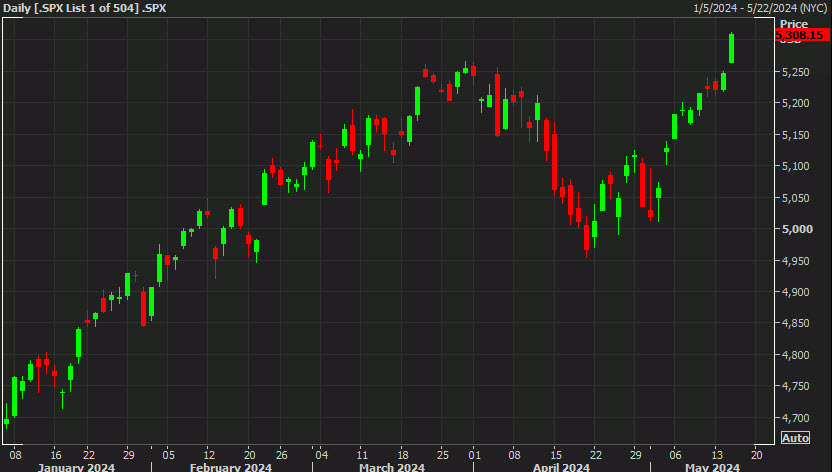Click the 25 date tick in March
The image size is (832, 472).
pyautogui.click(x=443, y=455)
